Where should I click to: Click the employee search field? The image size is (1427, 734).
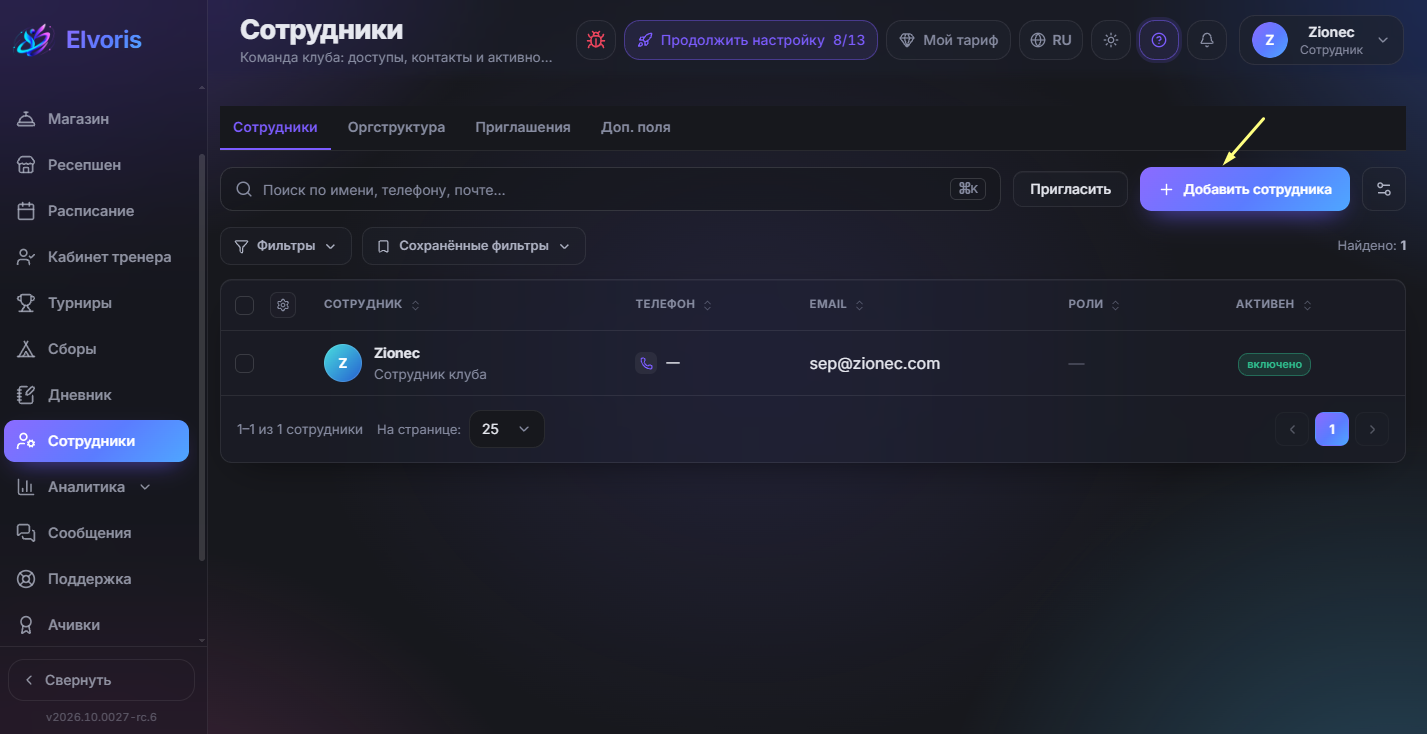[x=610, y=189]
